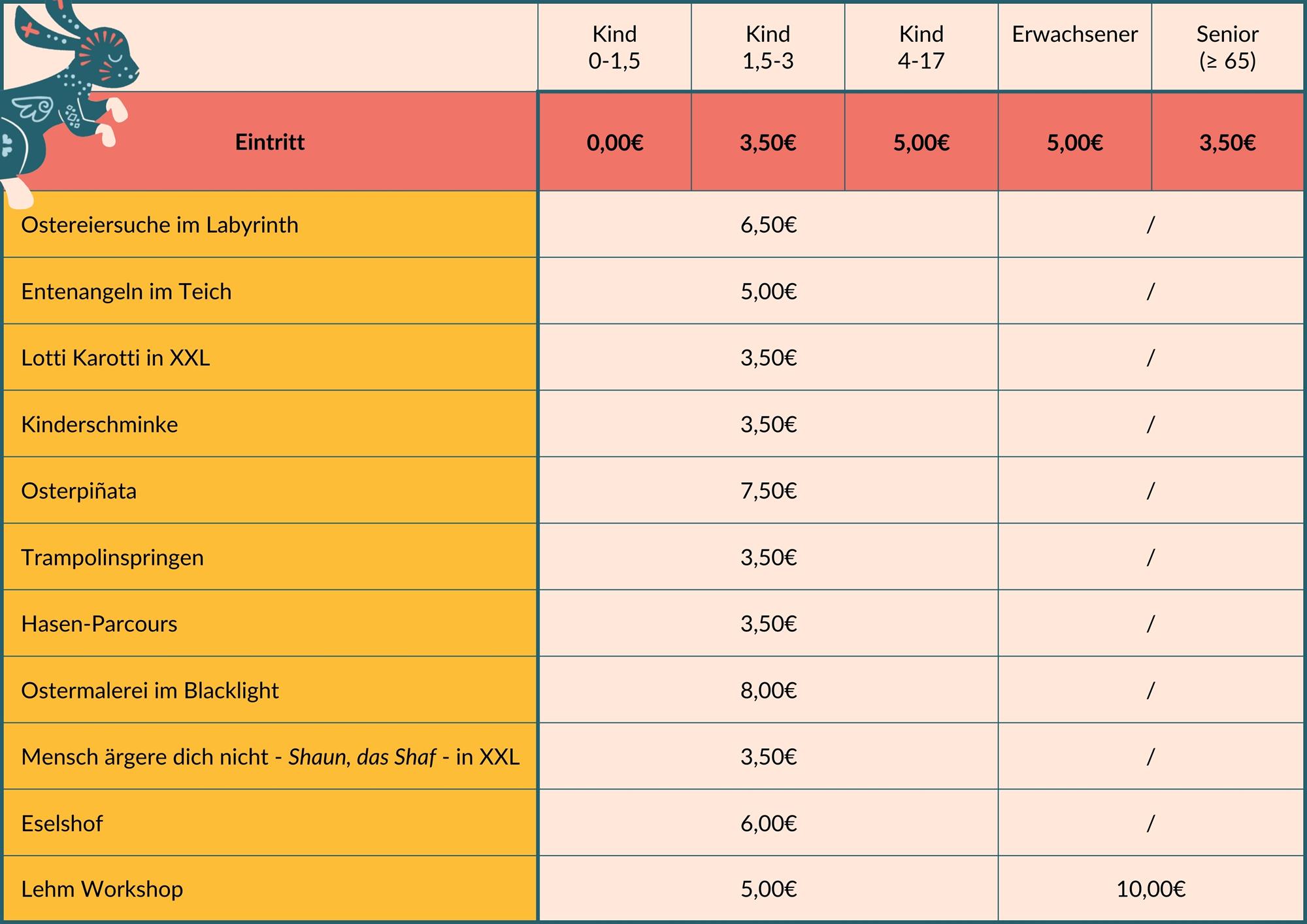Click the Eselshof 6,00€ price
The image size is (1307, 924).
pos(768,823)
